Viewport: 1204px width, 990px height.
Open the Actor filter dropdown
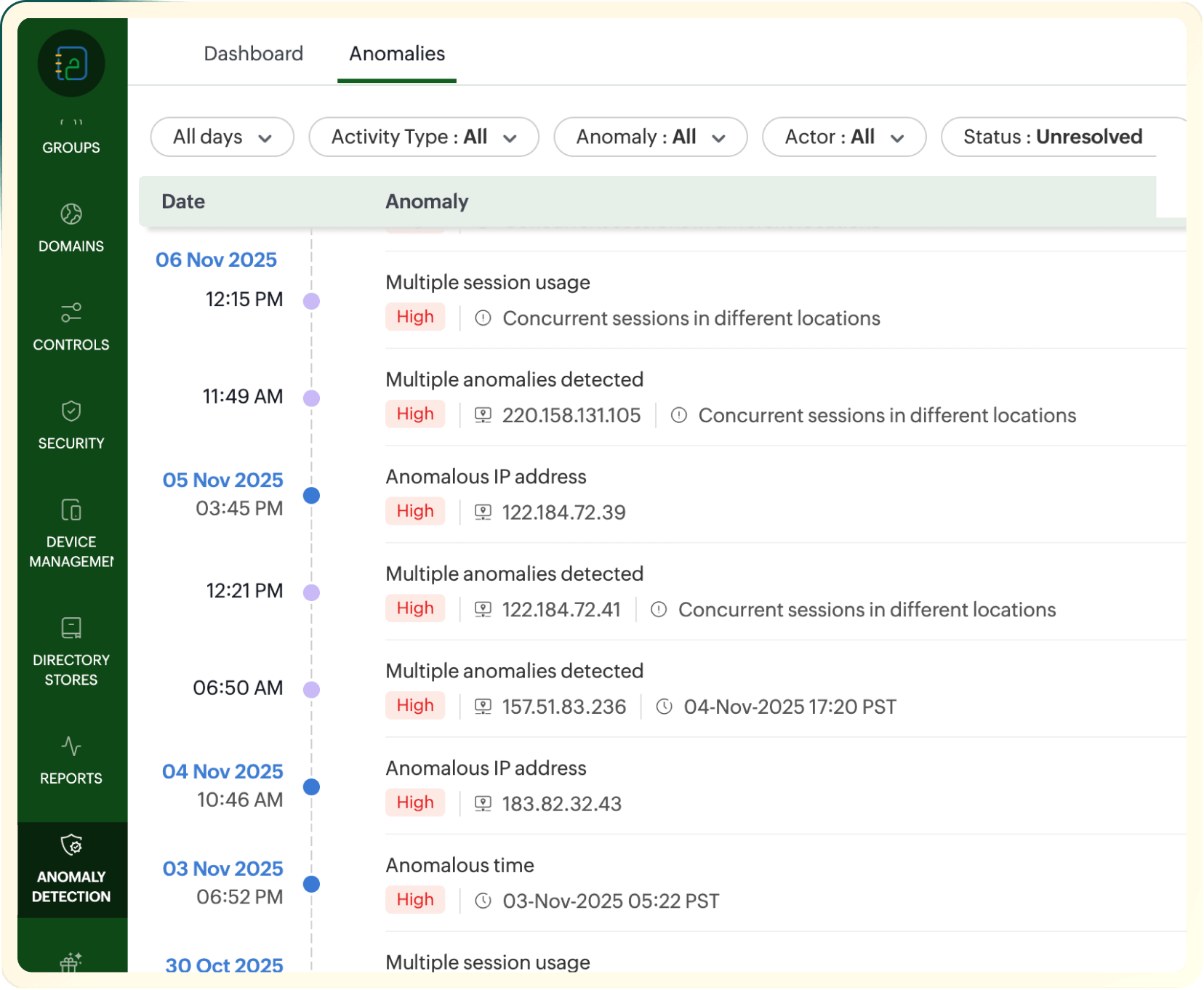coord(843,137)
